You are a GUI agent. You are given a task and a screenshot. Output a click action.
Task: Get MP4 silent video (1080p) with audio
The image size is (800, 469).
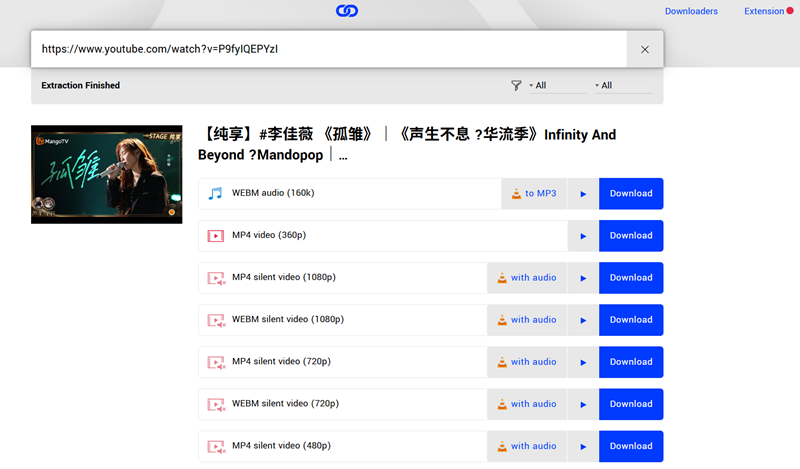527,278
